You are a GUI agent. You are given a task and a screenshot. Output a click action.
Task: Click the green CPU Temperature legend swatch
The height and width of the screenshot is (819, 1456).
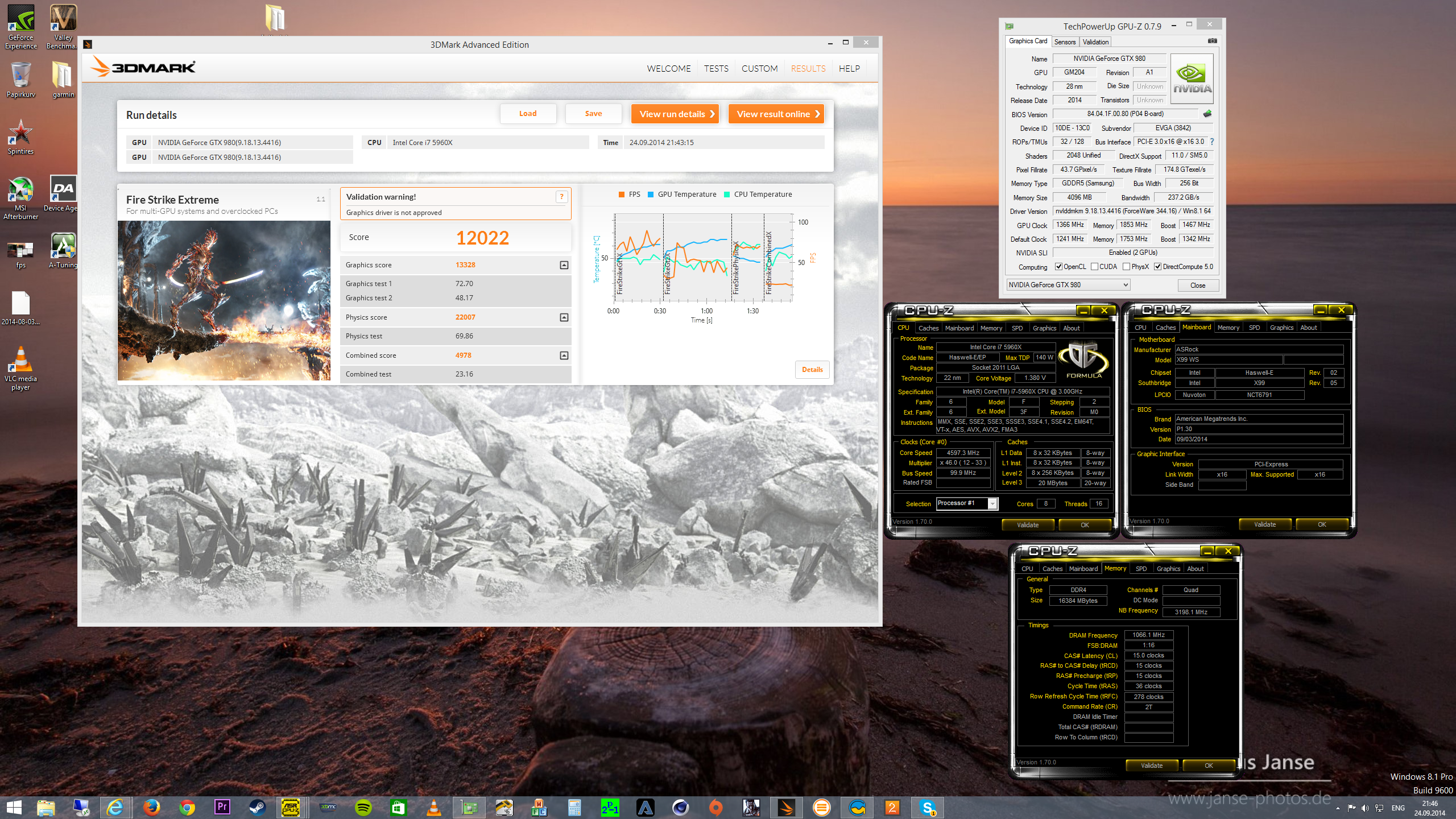[727, 195]
